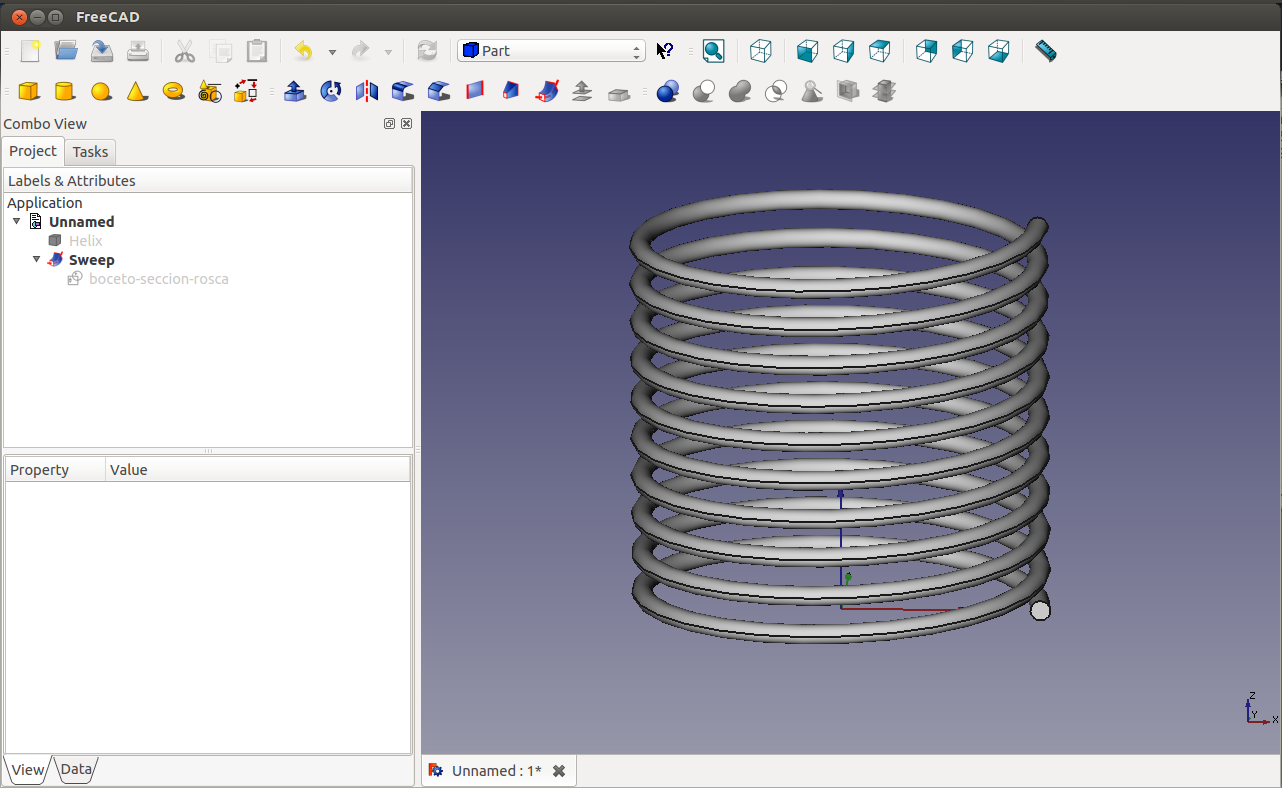Create a Cylinder primitive
The width and height of the screenshot is (1282, 788).
point(65,92)
